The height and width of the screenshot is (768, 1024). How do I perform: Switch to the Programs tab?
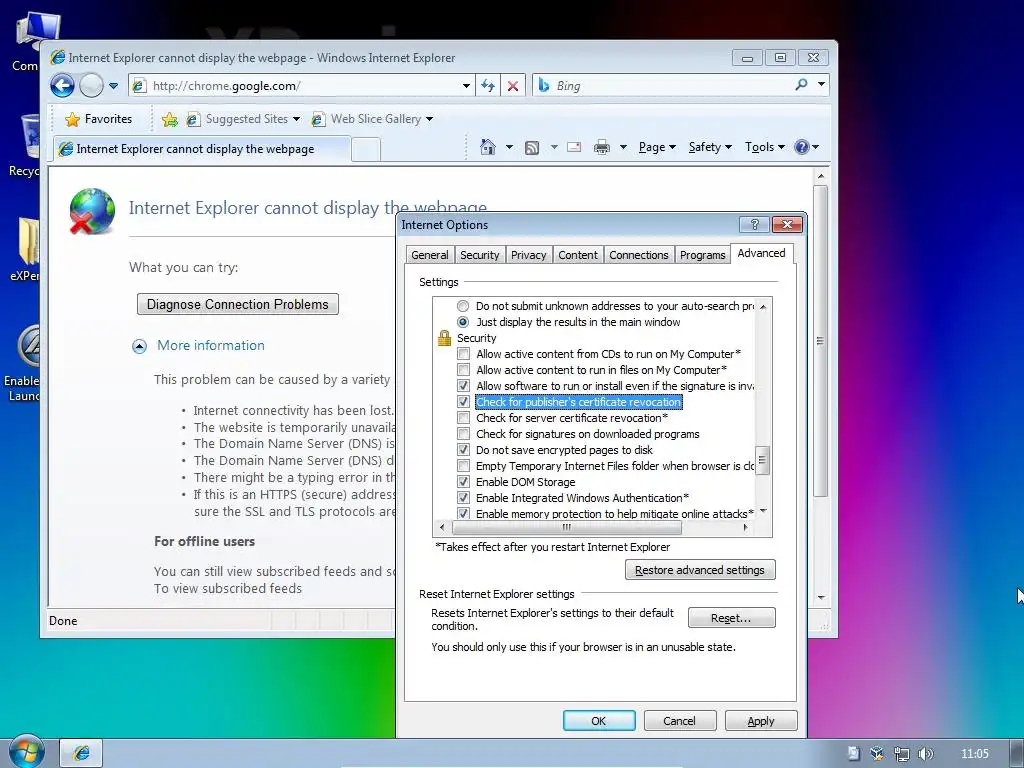[702, 255]
